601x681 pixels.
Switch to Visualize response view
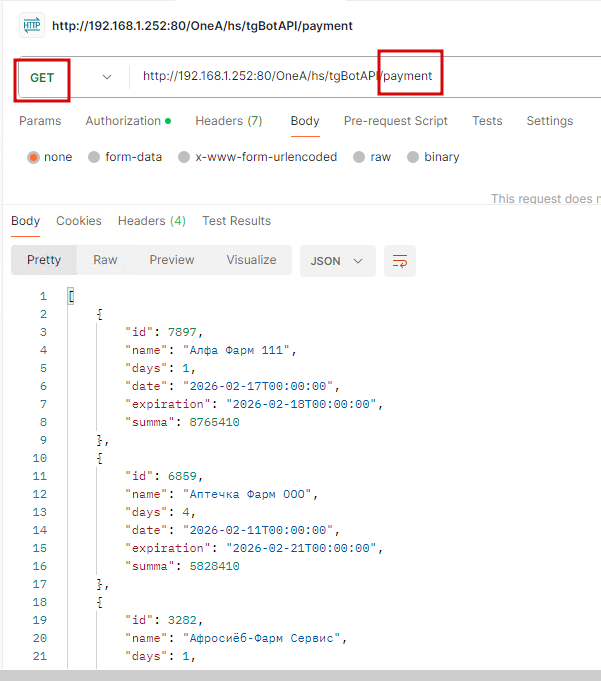coord(251,260)
